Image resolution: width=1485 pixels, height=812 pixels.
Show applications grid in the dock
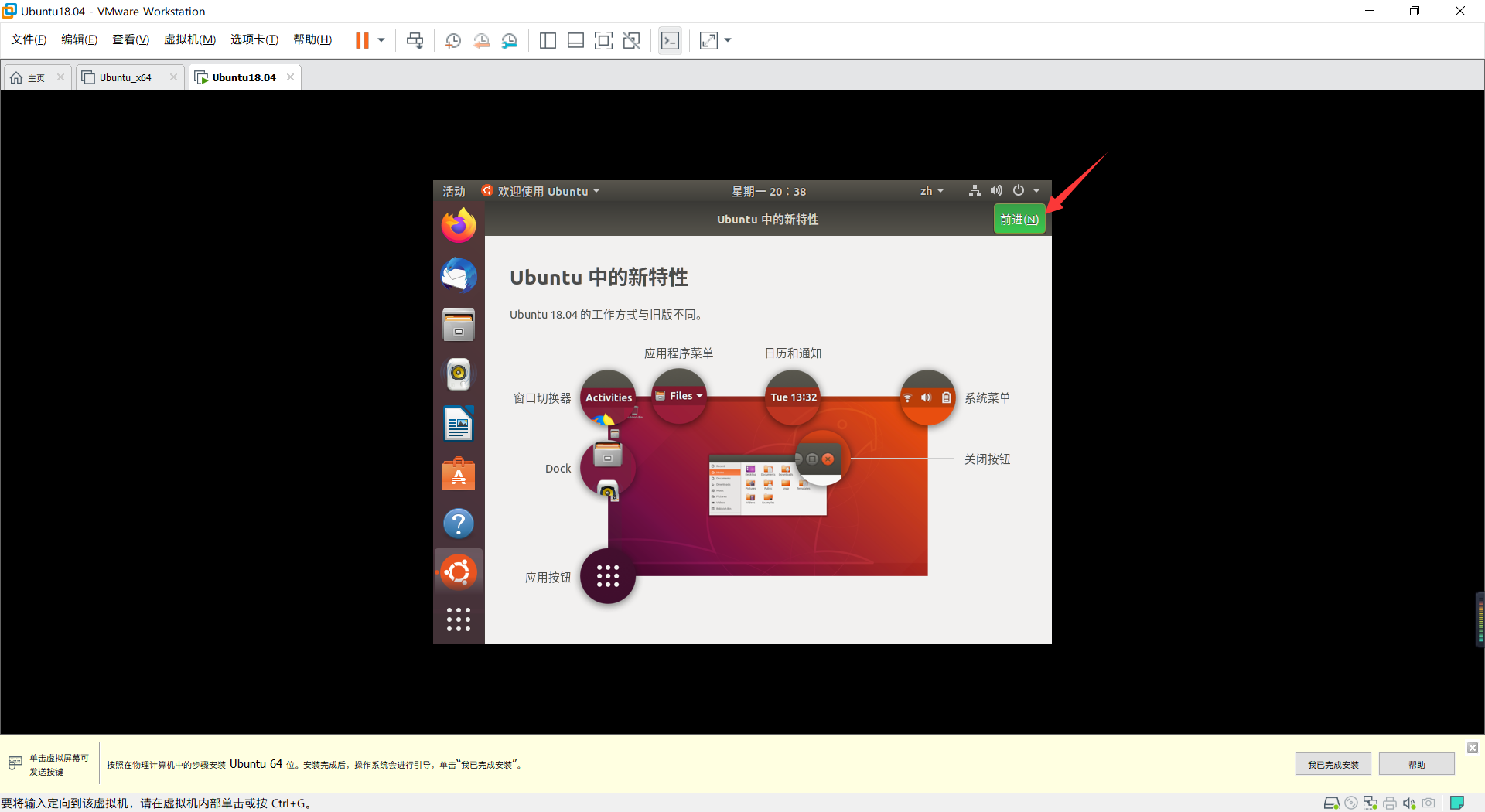click(x=459, y=619)
